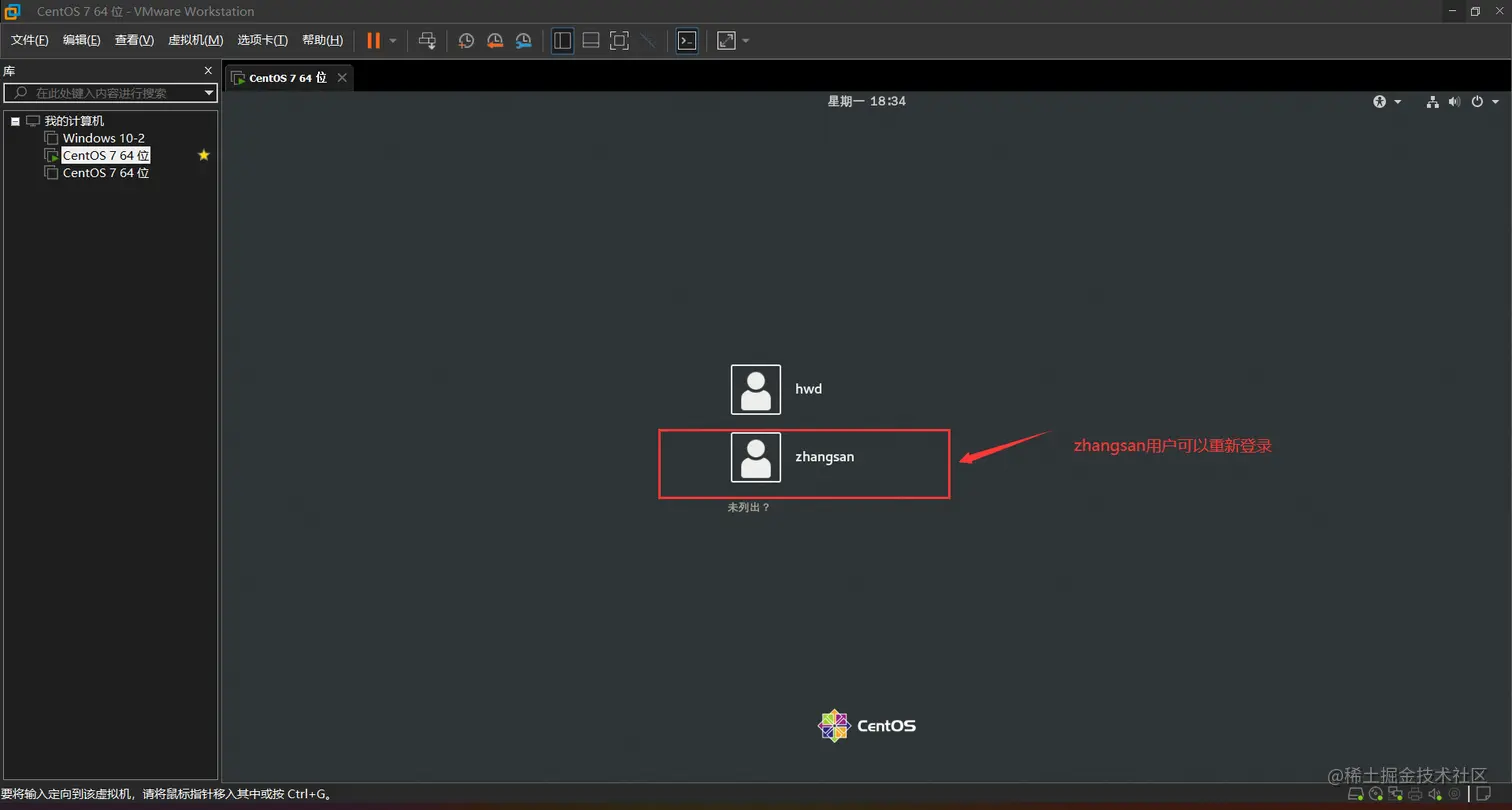Send Ctrl+Alt+Del to the virtual machine

pos(427,40)
